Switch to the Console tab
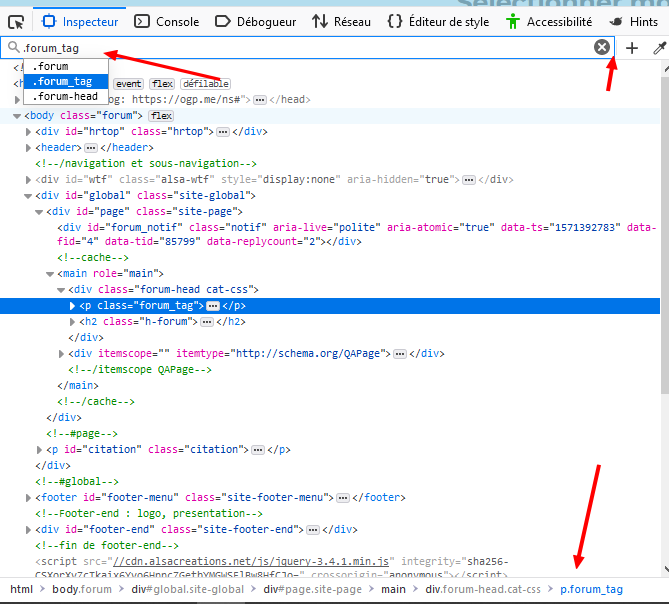The height and width of the screenshot is (604, 669). coord(167,21)
